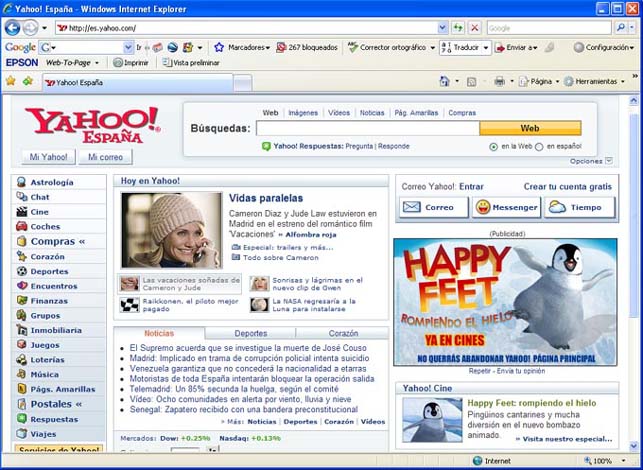Click the browser Forward arrow button

tap(30, 28)
